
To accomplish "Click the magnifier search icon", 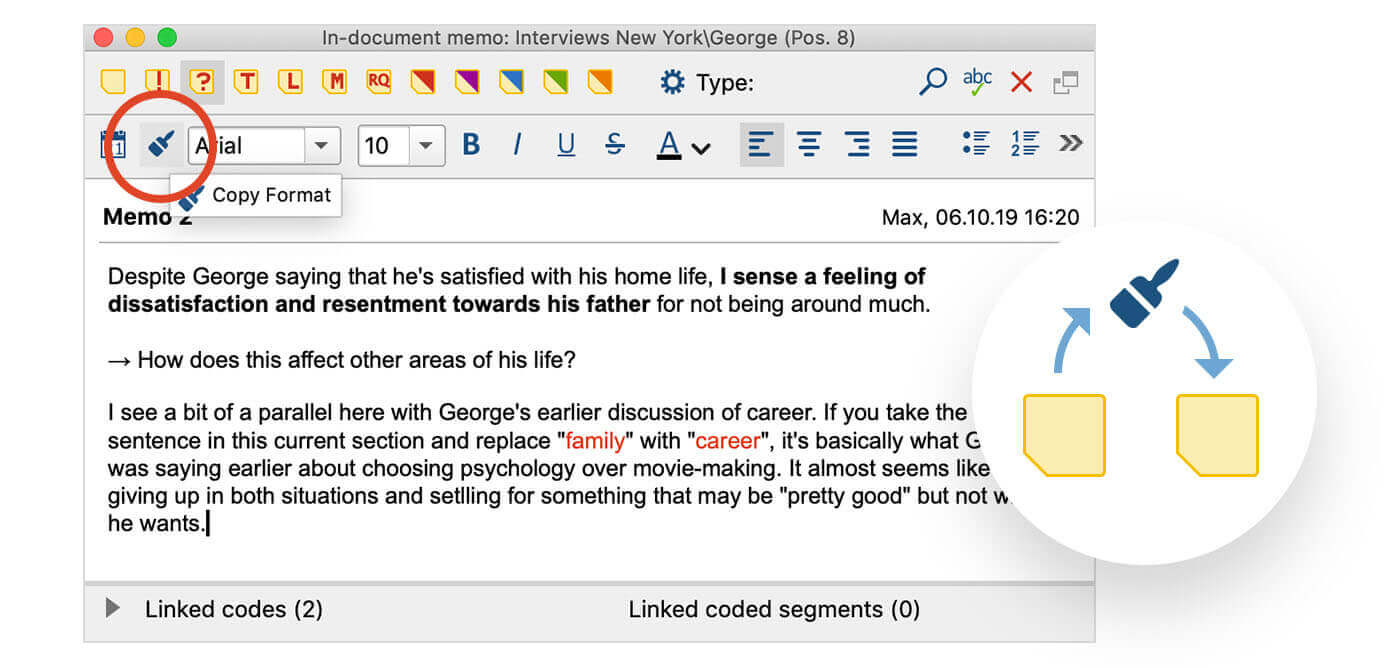I will coord(932,82).
